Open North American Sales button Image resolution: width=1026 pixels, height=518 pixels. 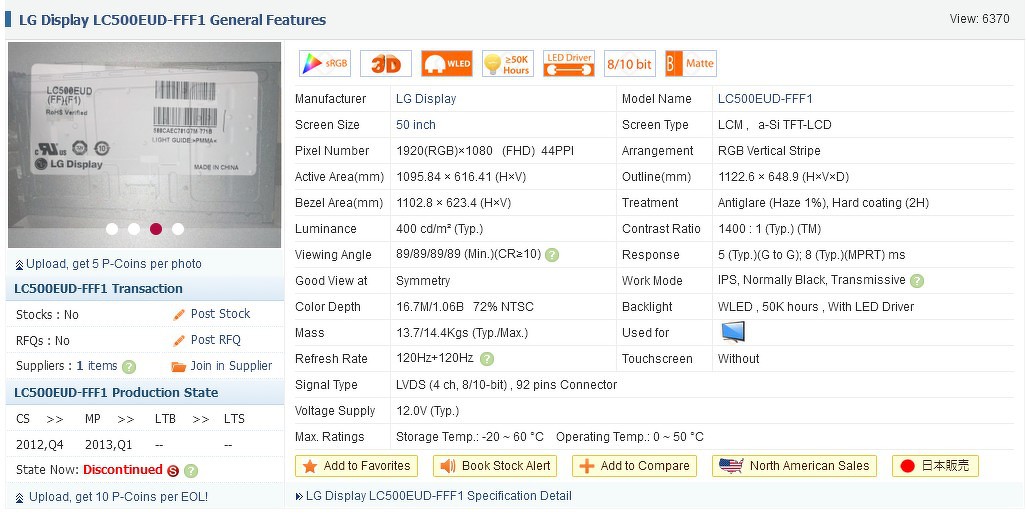point(794,466)
